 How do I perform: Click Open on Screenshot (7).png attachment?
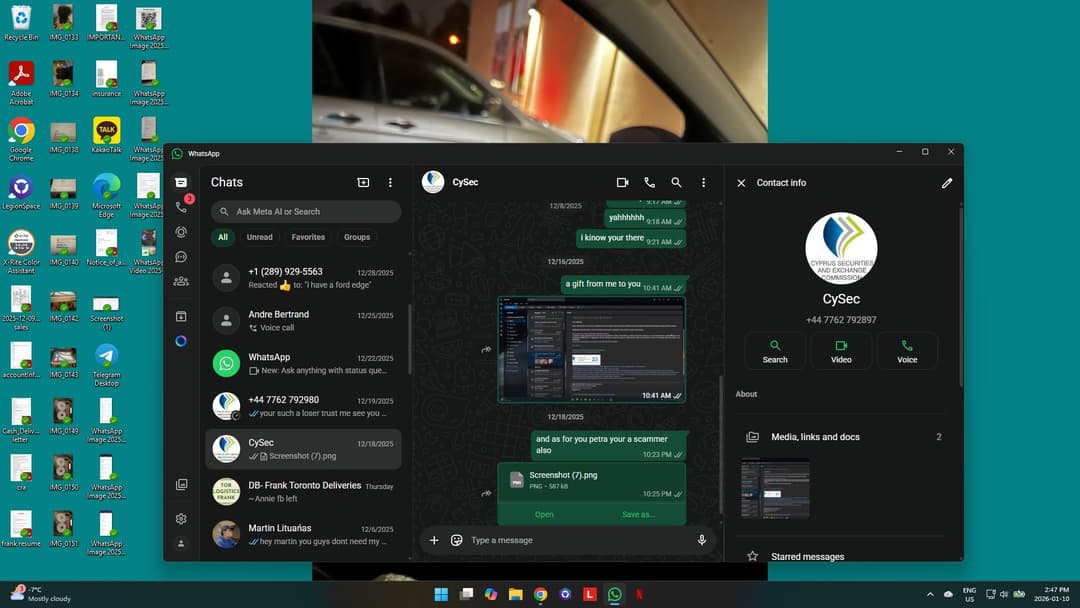[544, 514]
